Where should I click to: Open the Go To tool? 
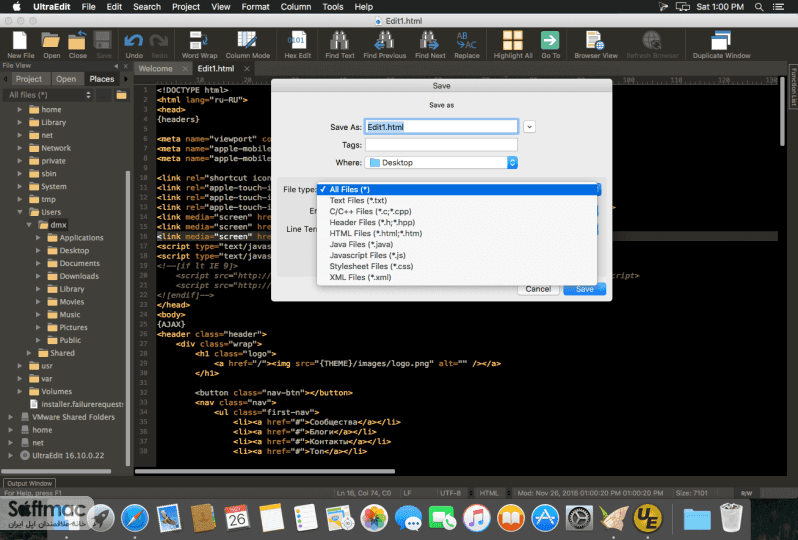pos(550,44)
